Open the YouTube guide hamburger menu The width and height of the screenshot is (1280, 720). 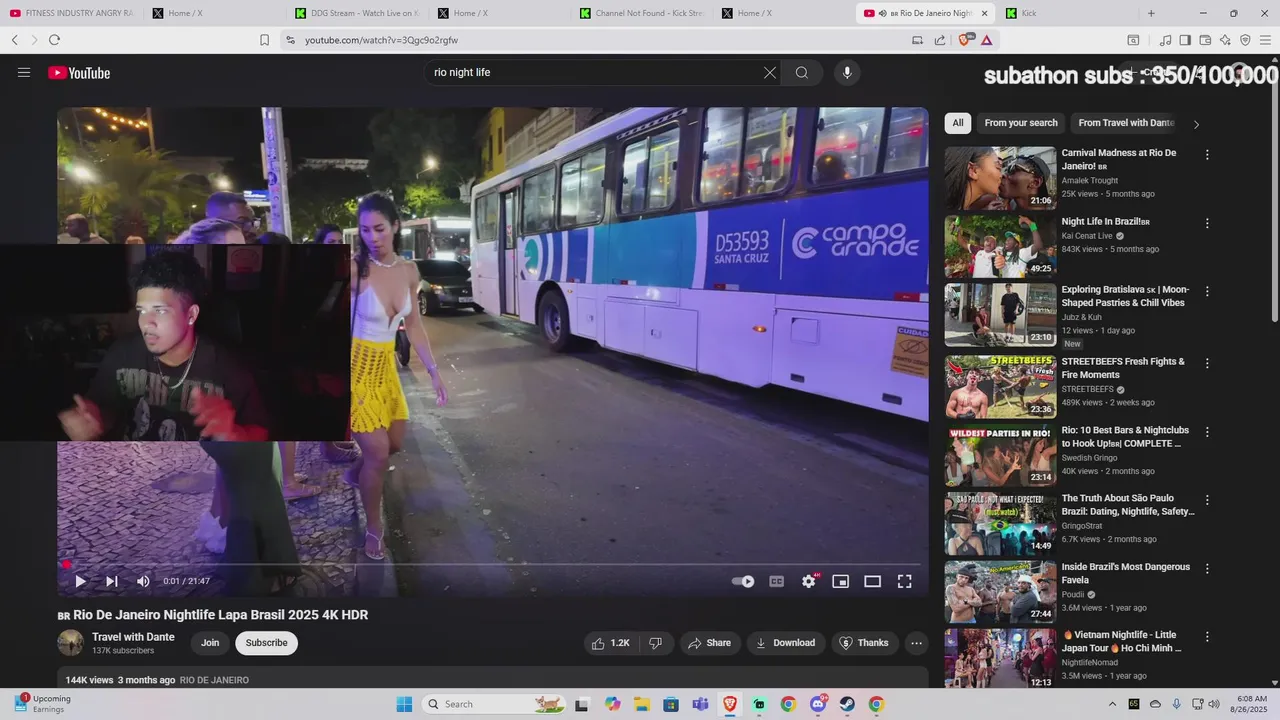point(24,72)
